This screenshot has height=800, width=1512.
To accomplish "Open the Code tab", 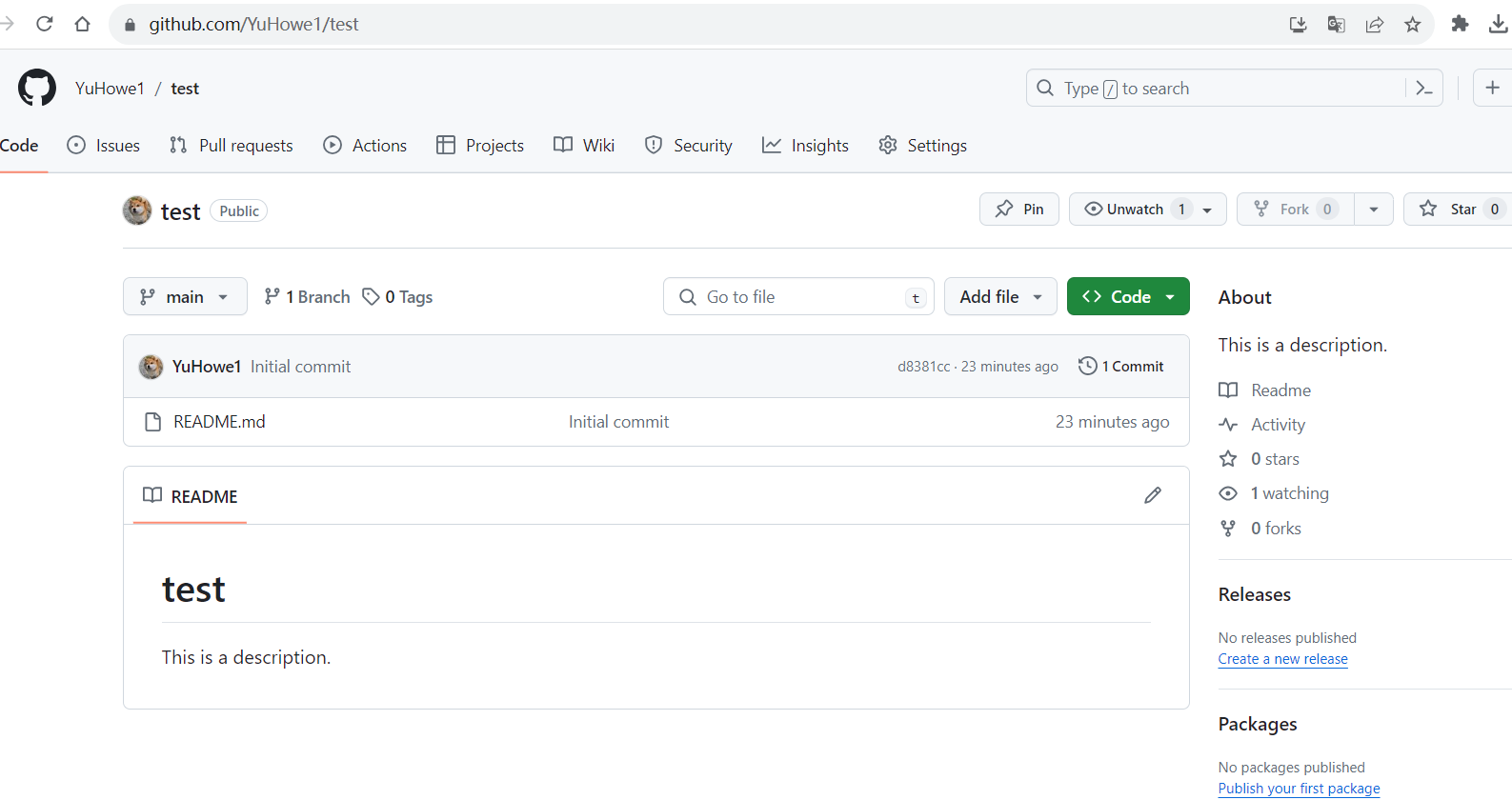I will [19, 146].
